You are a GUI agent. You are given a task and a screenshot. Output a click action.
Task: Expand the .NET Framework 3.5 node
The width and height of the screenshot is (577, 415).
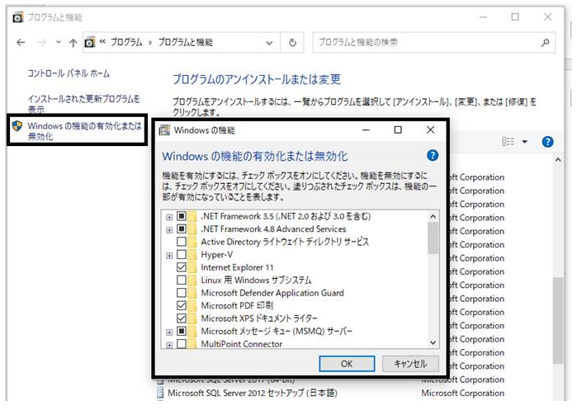[x=169, y=217]
